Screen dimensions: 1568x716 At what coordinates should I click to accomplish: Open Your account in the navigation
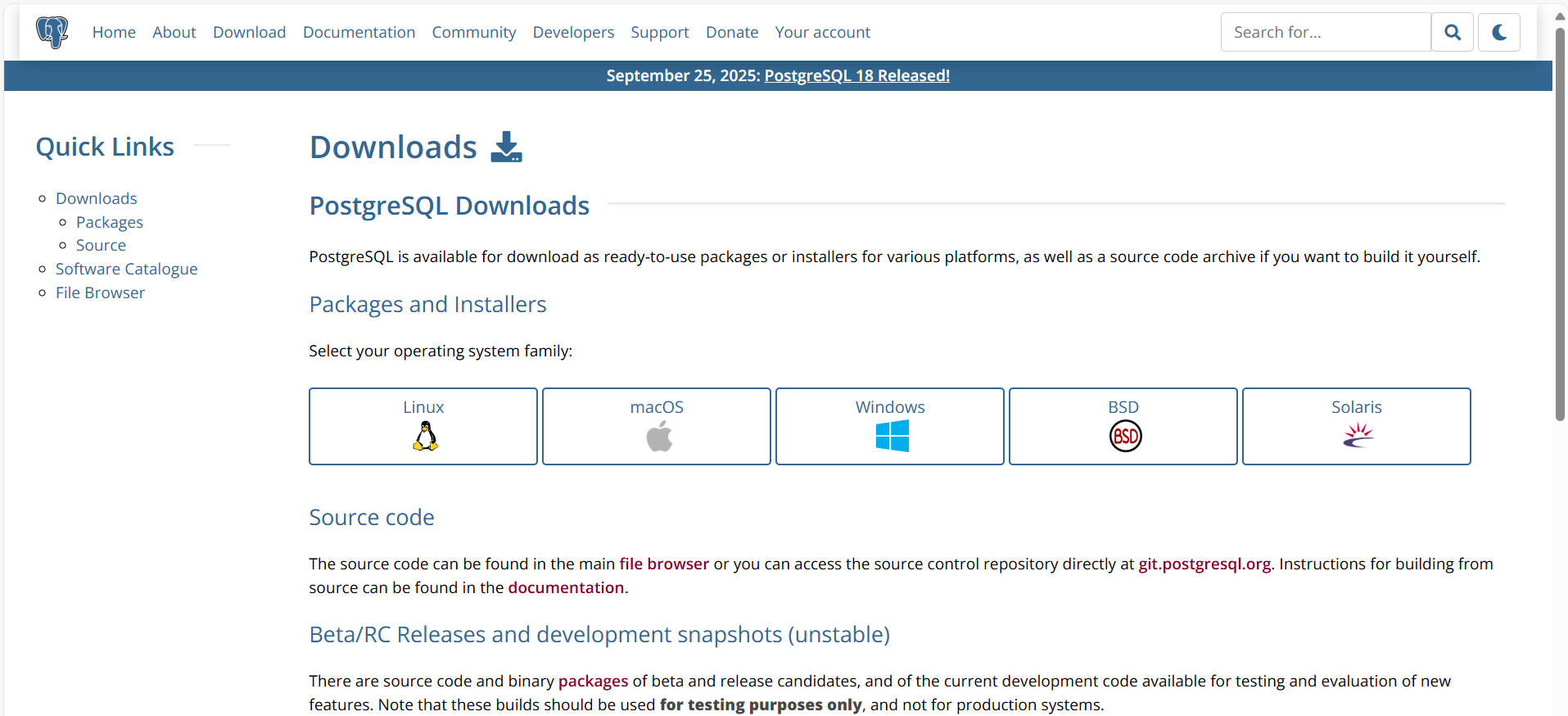point(823,32)
